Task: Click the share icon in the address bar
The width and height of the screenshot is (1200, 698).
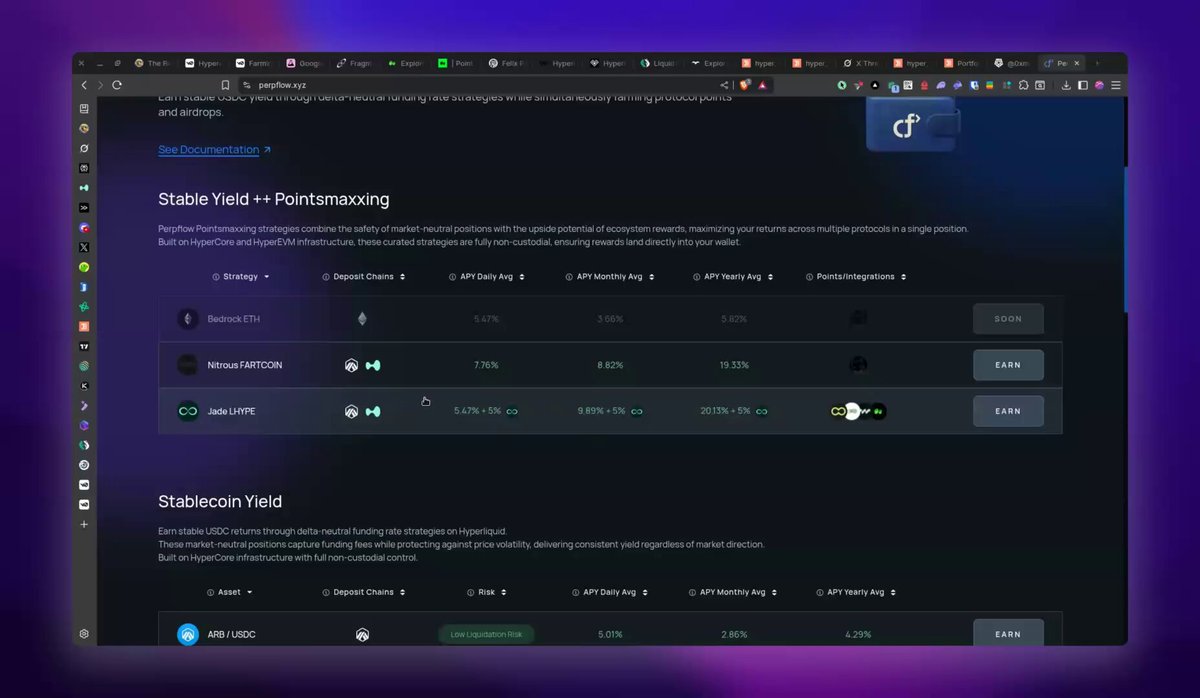Action: (x=724, y=85)
